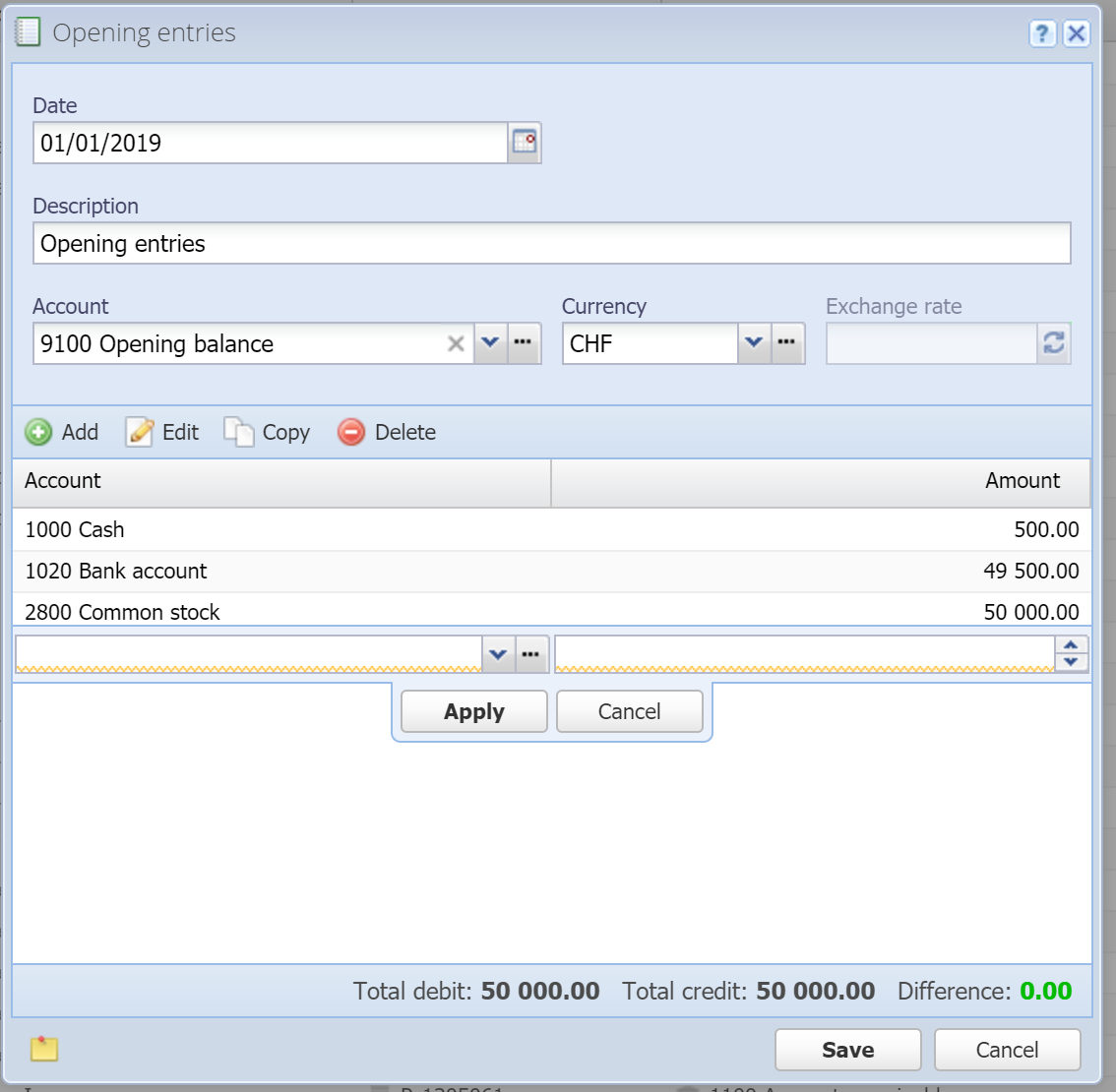Viewport: 1116px width, 1092px height.
Task: Expand the new row account dropdown
Action: coord(498,654)
